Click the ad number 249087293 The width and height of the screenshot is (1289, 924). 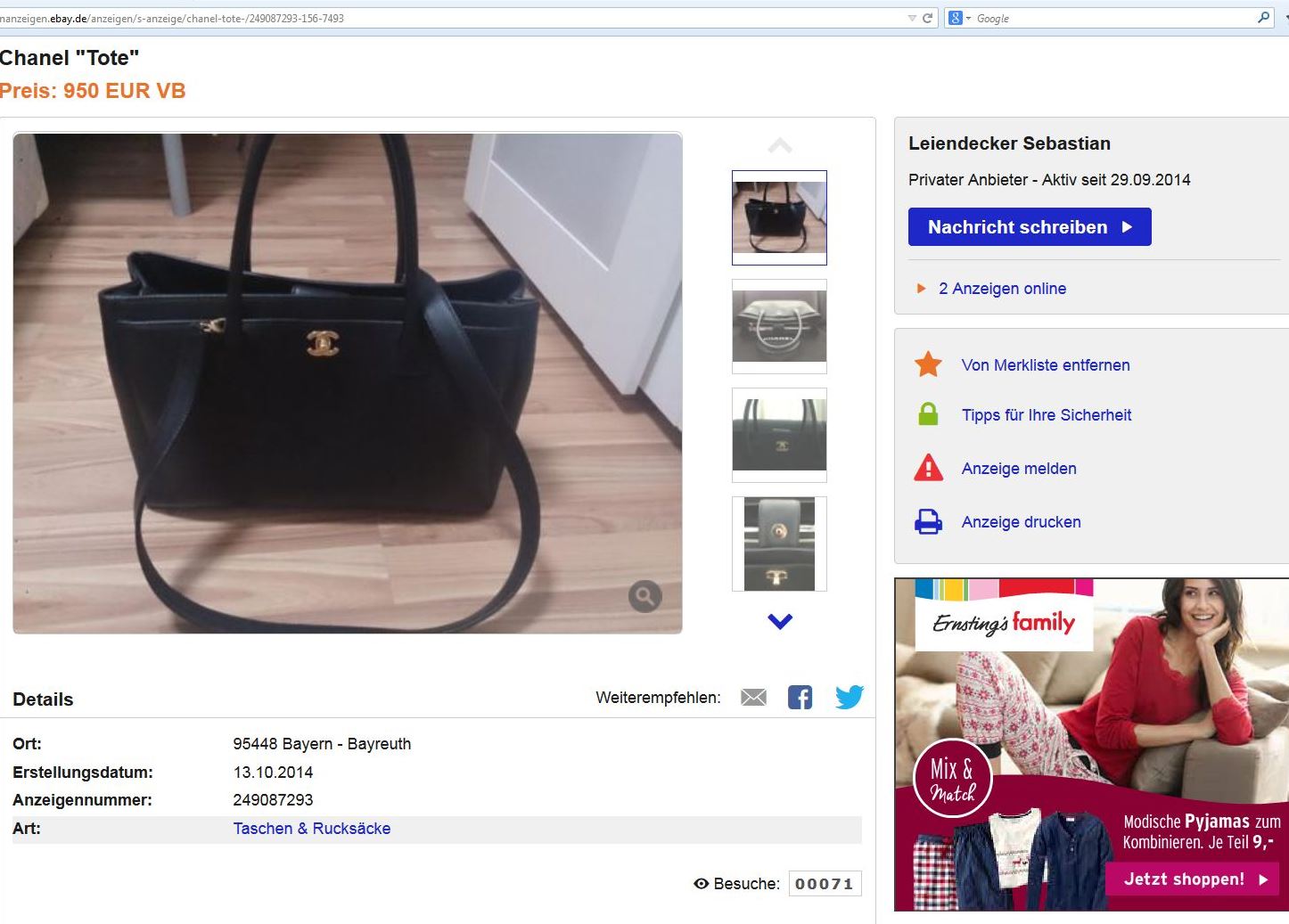pos(273,799)
